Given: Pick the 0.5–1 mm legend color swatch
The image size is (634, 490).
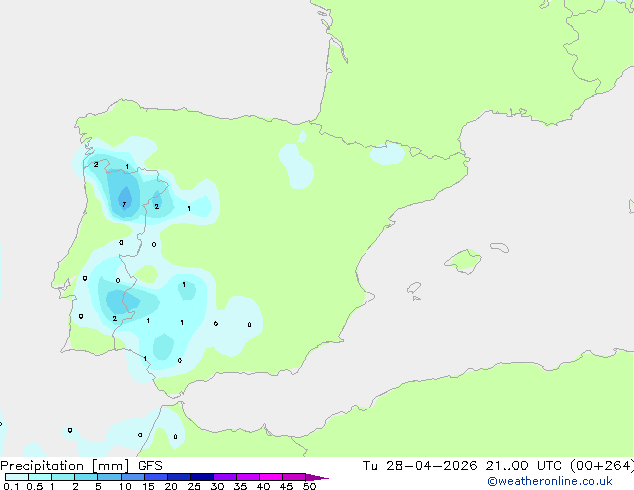Looking at the screenshot, I should 40,477.
